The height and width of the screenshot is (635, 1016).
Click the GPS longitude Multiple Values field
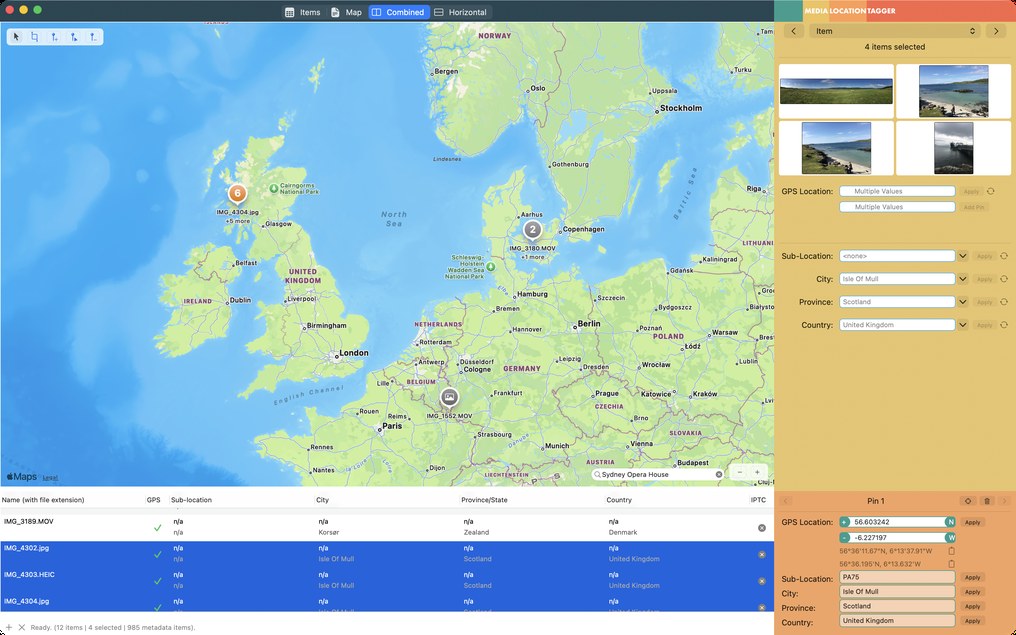(x=897, y=207)
